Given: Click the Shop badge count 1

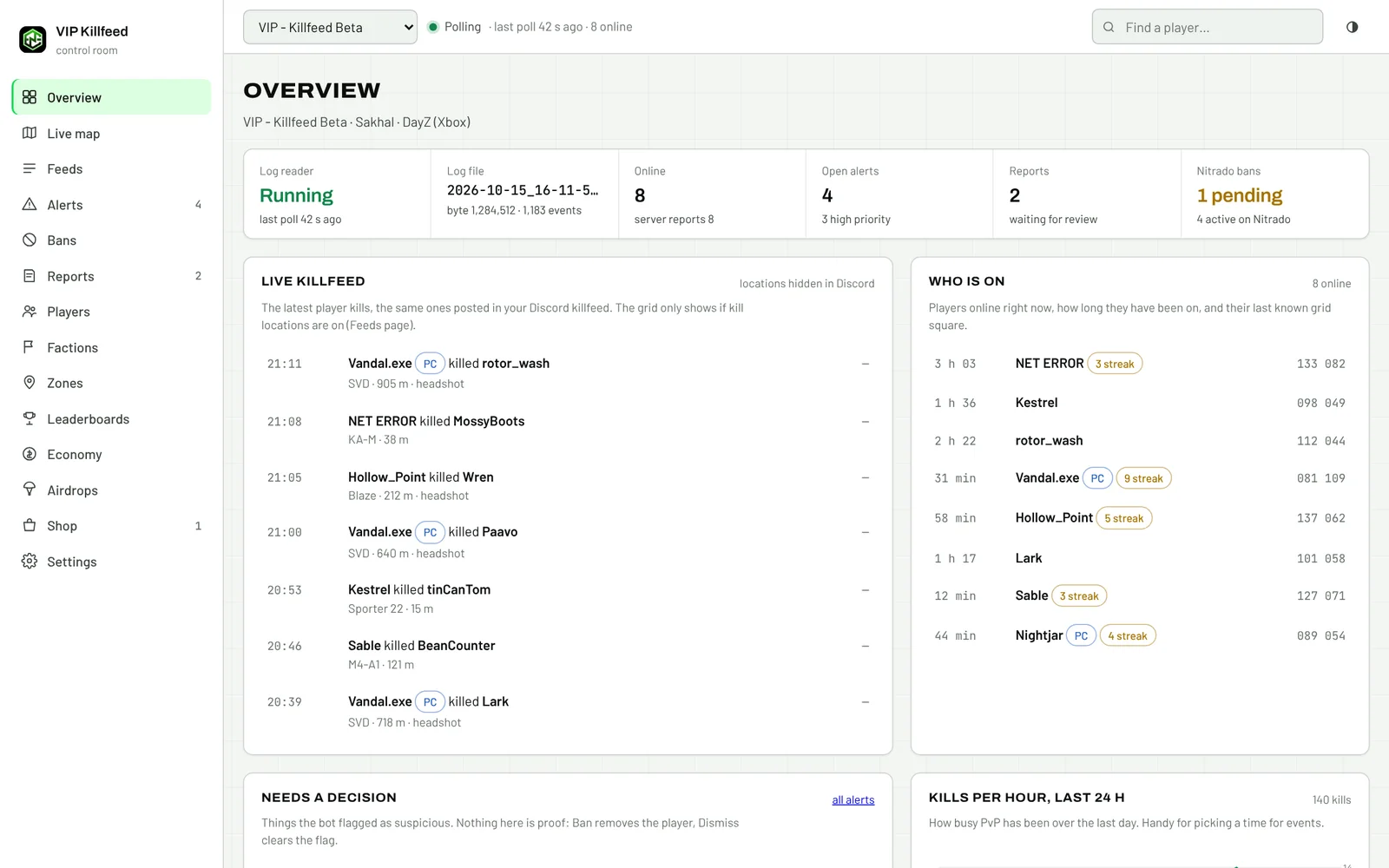Looking at the screenshot, I should [198, 526].
